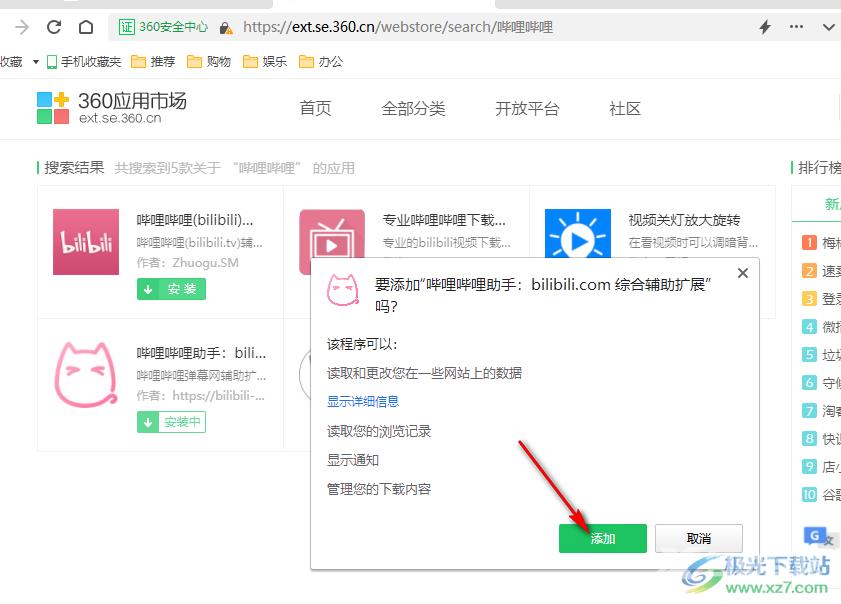This screenshot has height=604, width=841.
Task: Click the lightning speed mode icon
Action: click(x=765, y=27)
